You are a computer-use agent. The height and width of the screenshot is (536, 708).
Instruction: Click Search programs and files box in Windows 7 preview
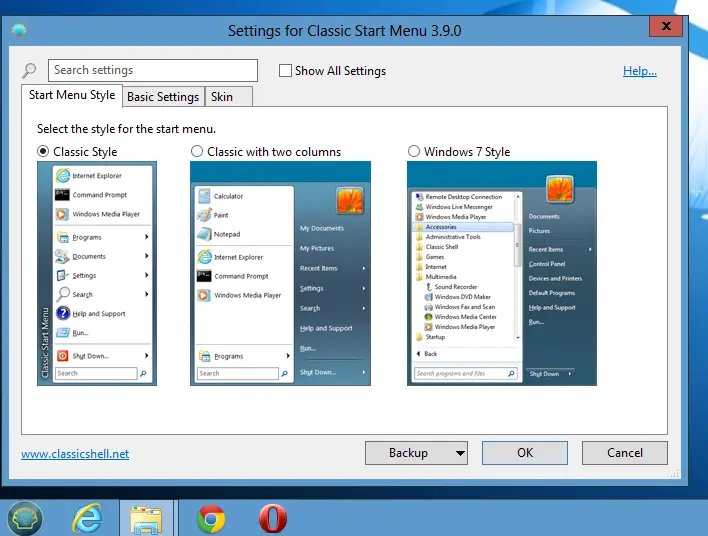click(x=465, y=373)
